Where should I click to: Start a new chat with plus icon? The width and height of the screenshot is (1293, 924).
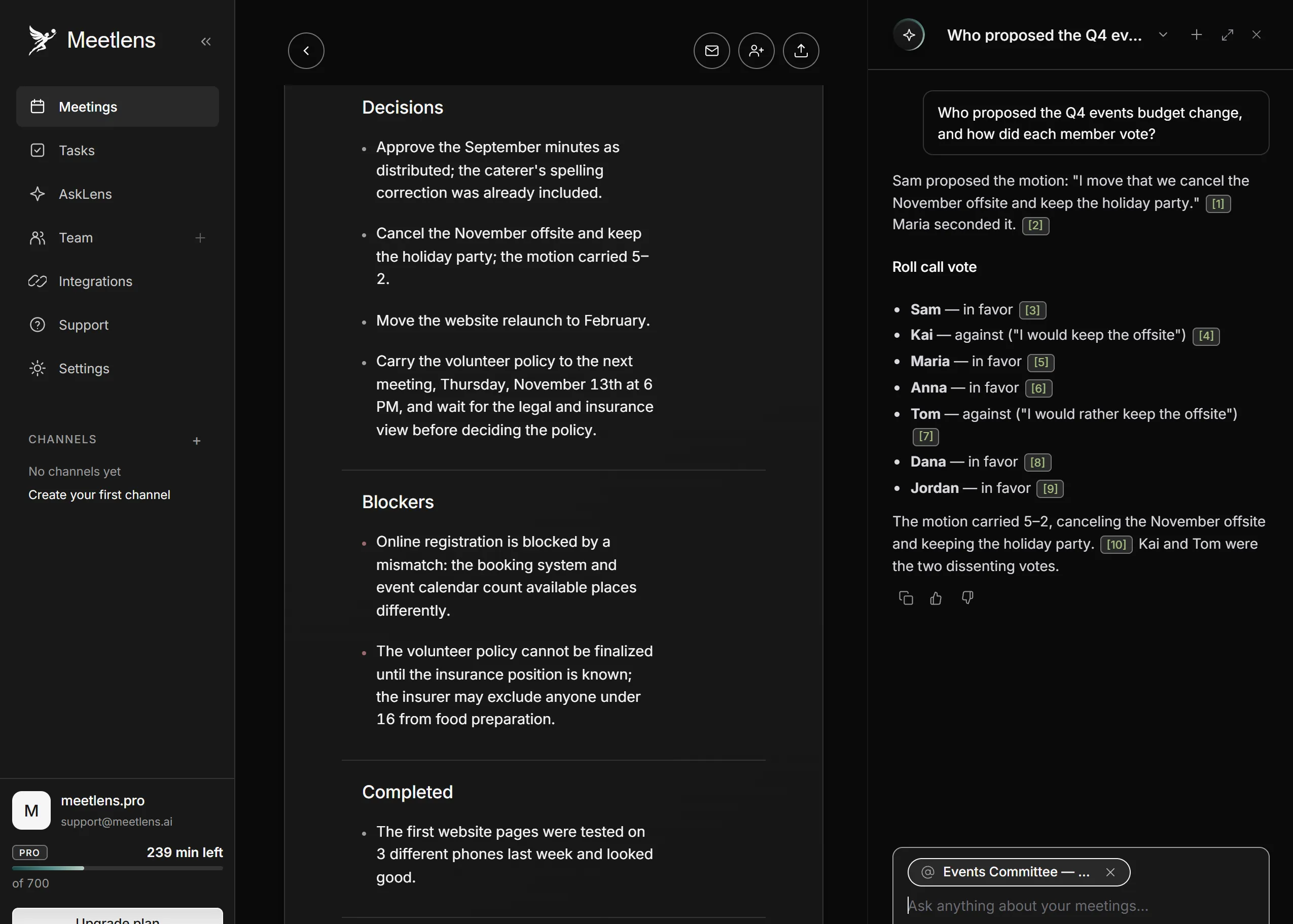1196,34
